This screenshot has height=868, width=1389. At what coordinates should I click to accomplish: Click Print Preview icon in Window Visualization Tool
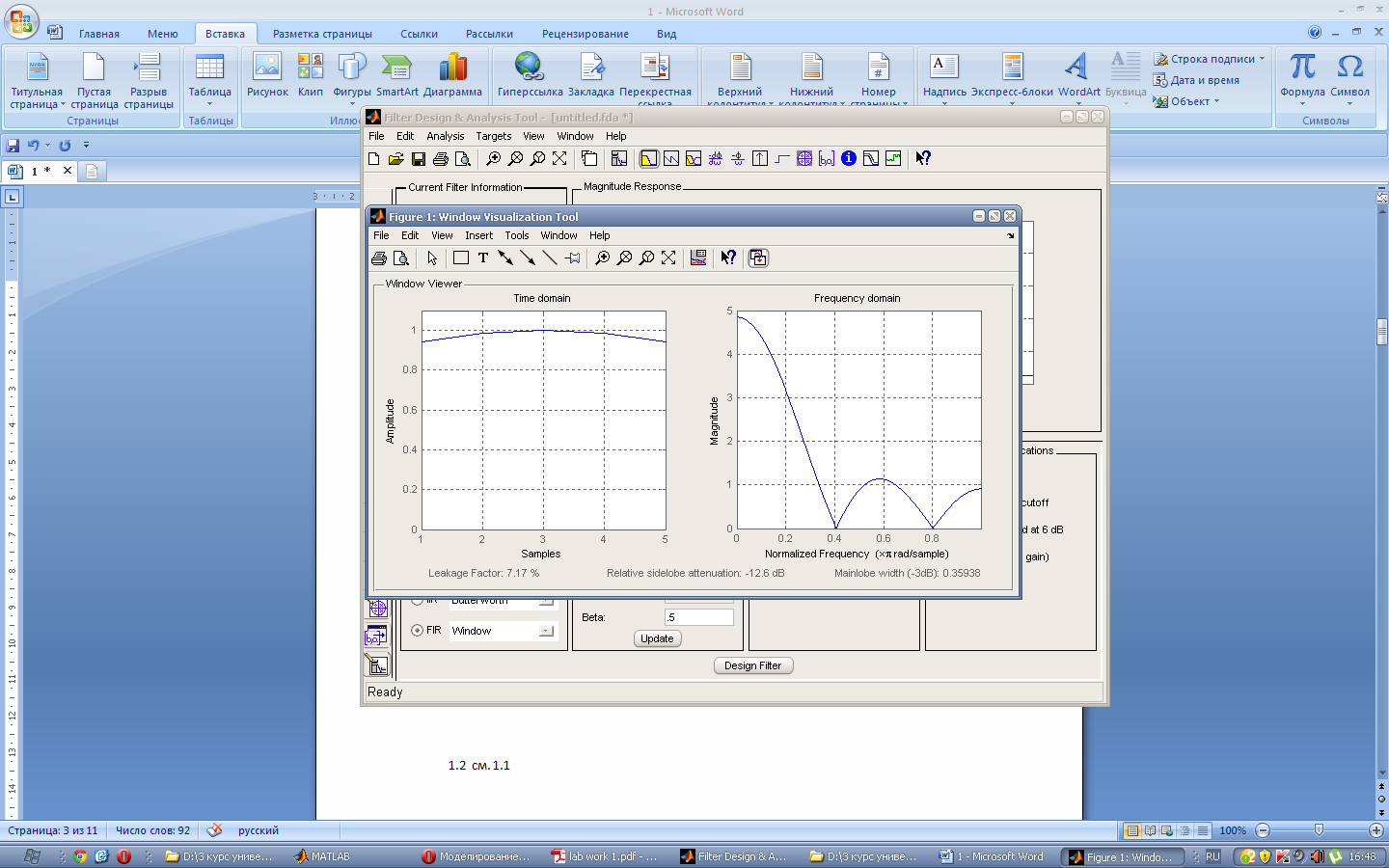pyautogui.click(x=401, y=258)
